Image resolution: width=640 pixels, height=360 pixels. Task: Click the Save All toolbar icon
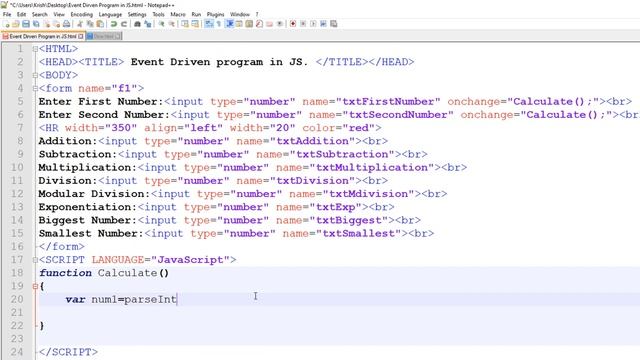coord(36,24)
